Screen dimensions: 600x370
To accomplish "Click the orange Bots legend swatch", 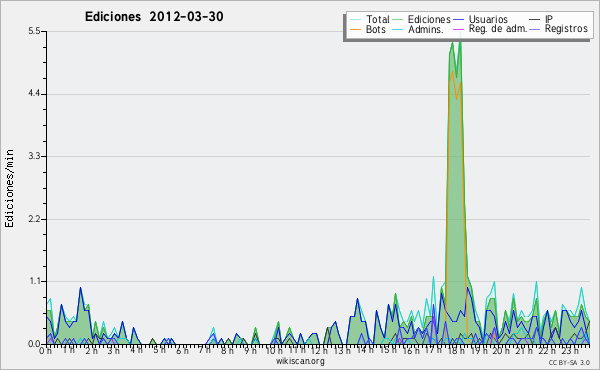I will pyautogui.click(x=355, y=29).
